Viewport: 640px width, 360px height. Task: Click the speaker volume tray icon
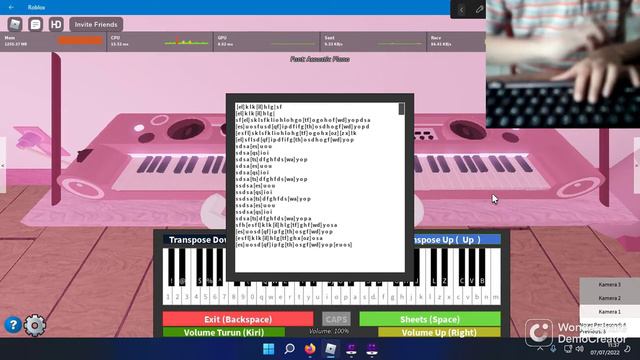point(580,349)
